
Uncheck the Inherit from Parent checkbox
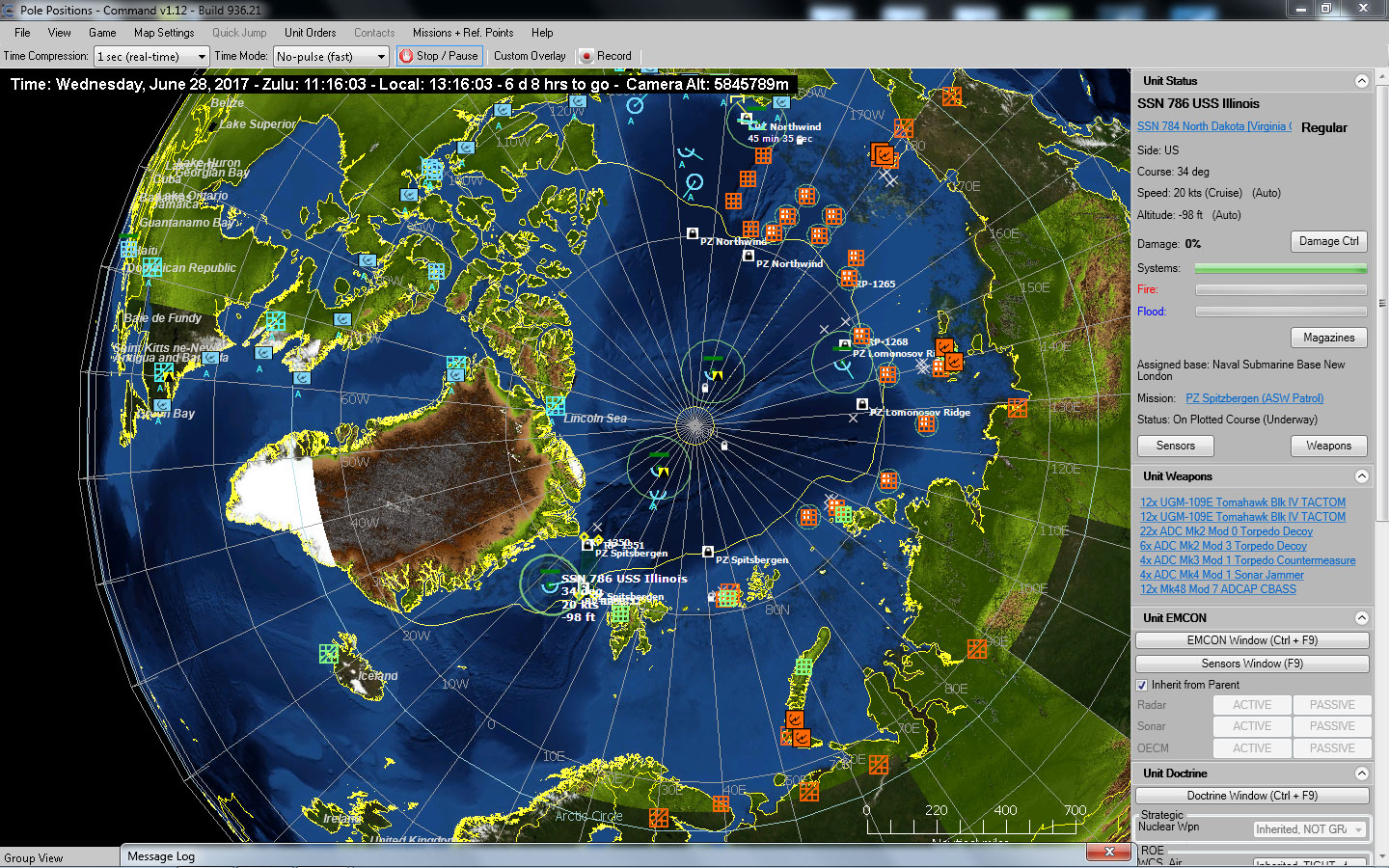(x=1142, y=685)
